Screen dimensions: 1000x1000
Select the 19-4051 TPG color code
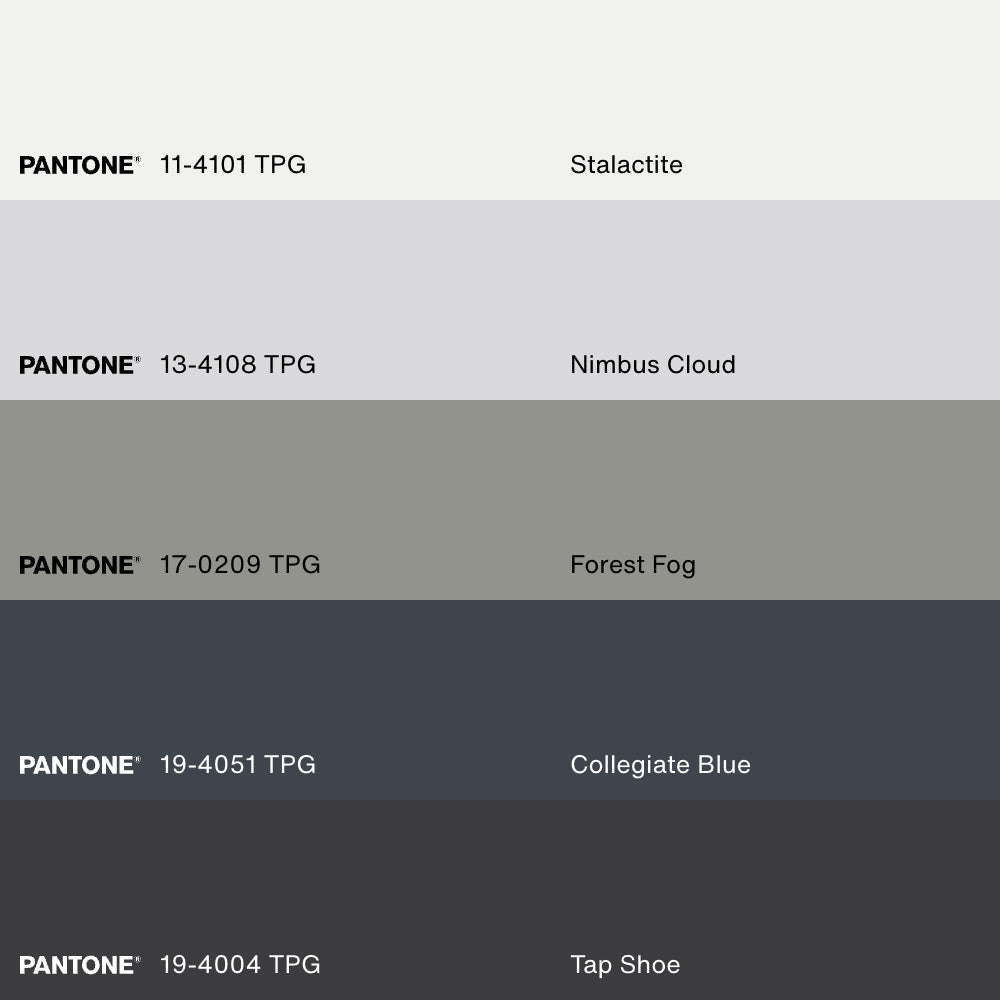tap(238, 765)
